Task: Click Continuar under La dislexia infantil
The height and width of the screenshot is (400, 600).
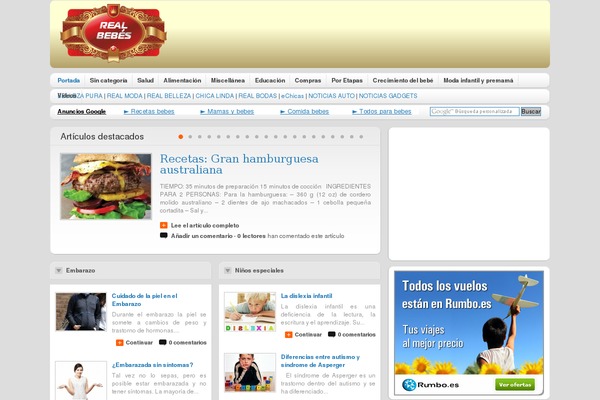Action: pyautogui.click(x=308, y=335)
